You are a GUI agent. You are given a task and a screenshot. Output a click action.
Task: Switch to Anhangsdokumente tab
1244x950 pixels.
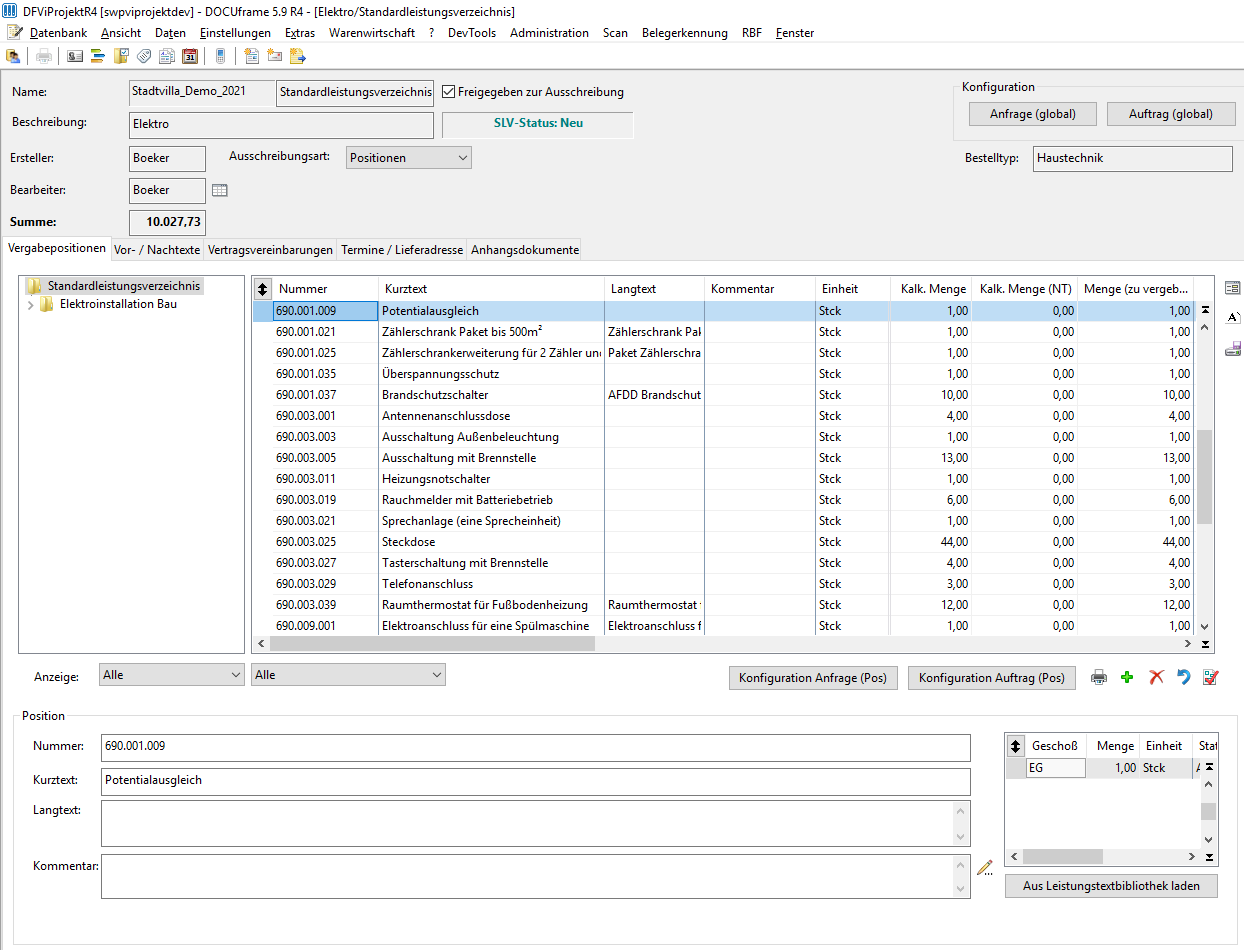click(524, 250)
